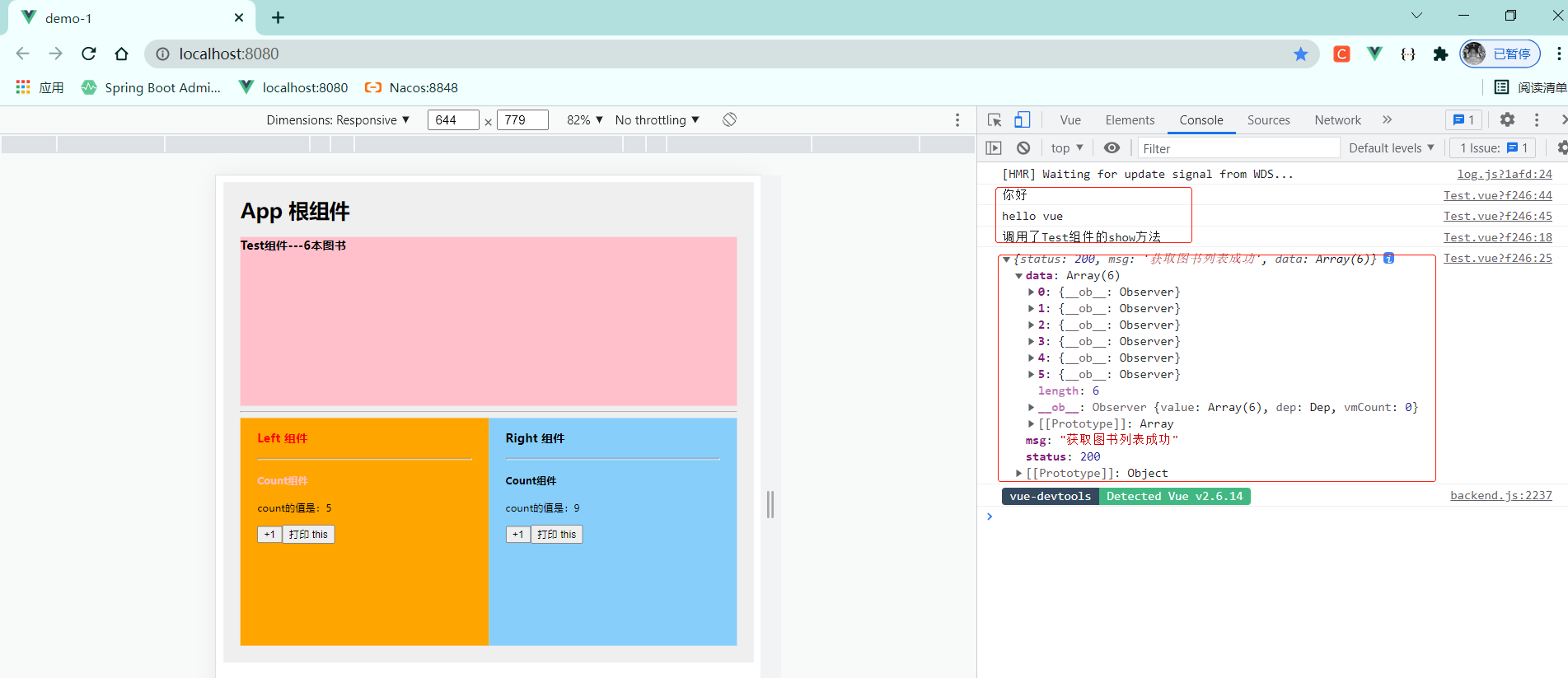This screenshot has height=678, width=1568.
Task: Switch to the Network tab
Action: click(x=1338, y=120)
